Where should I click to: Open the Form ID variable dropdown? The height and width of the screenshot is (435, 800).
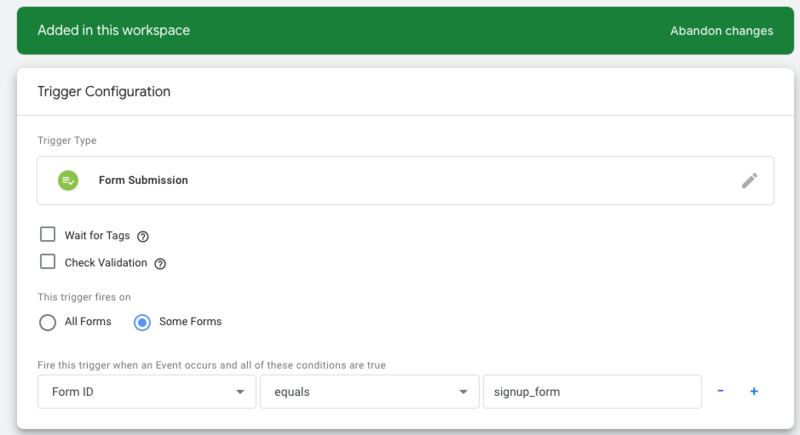pyautogui.click(x=146, y=392)
